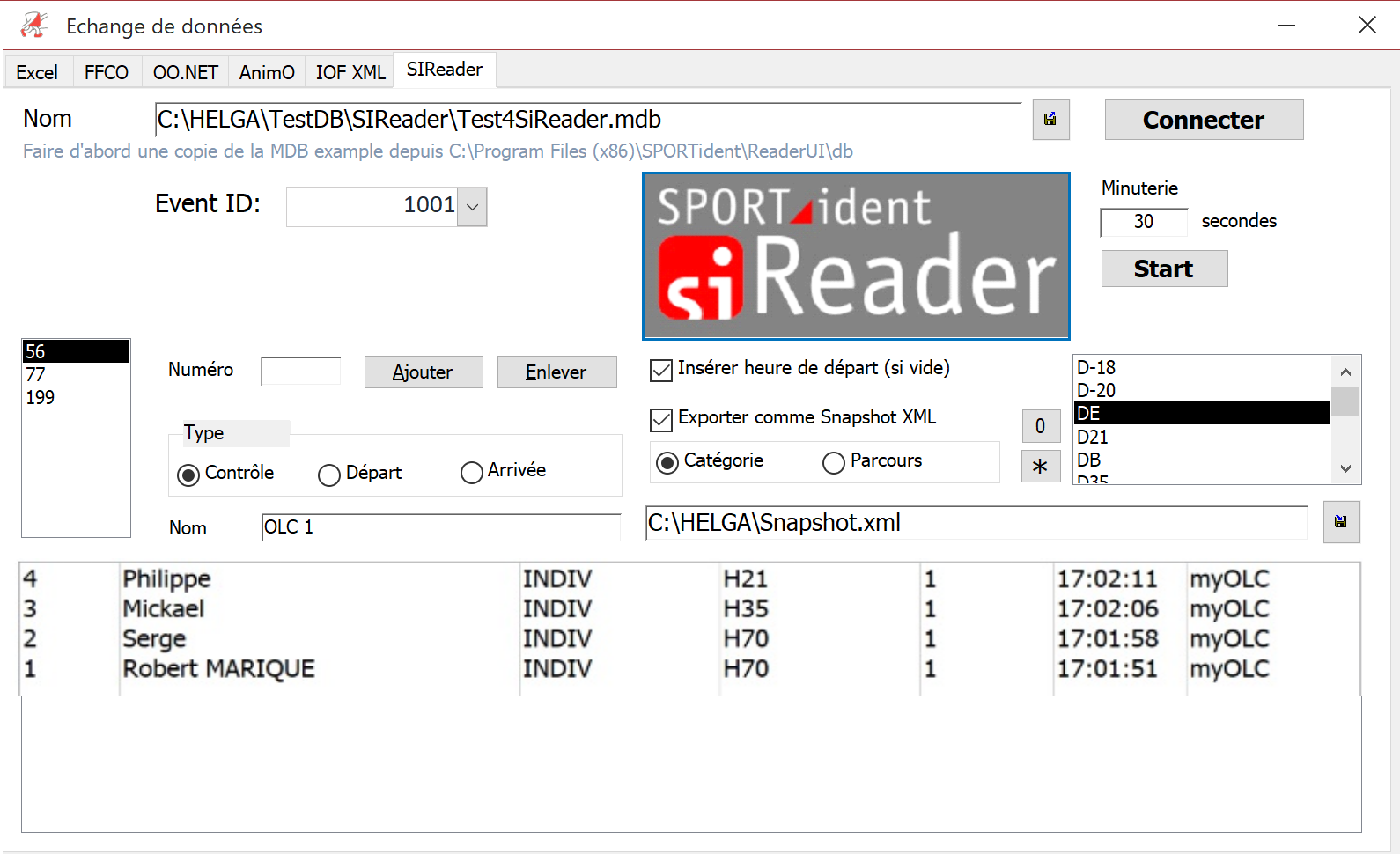Click the MDB file path field

tap(588, 120)
